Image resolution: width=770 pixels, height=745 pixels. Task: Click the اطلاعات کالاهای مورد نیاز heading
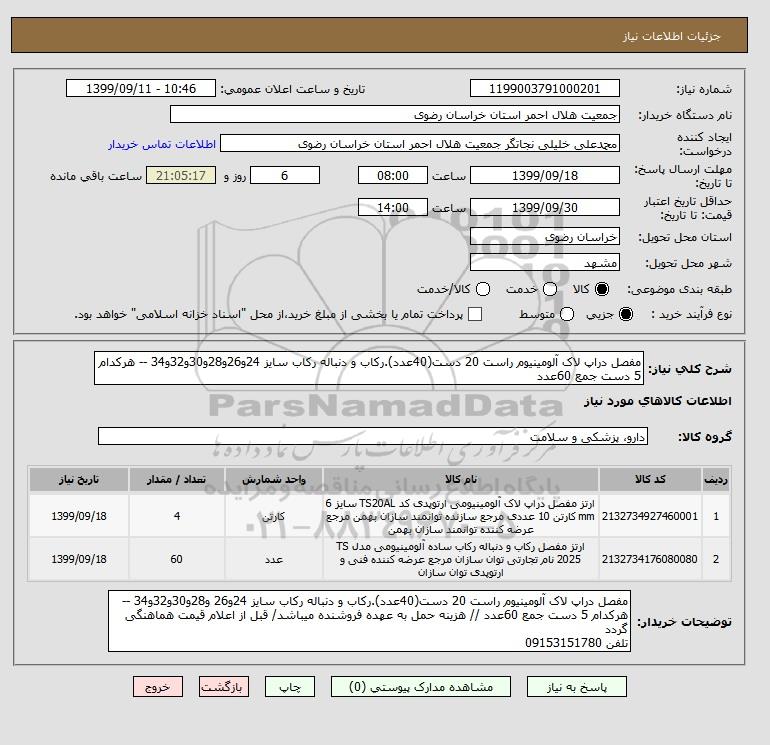point(658,401)
